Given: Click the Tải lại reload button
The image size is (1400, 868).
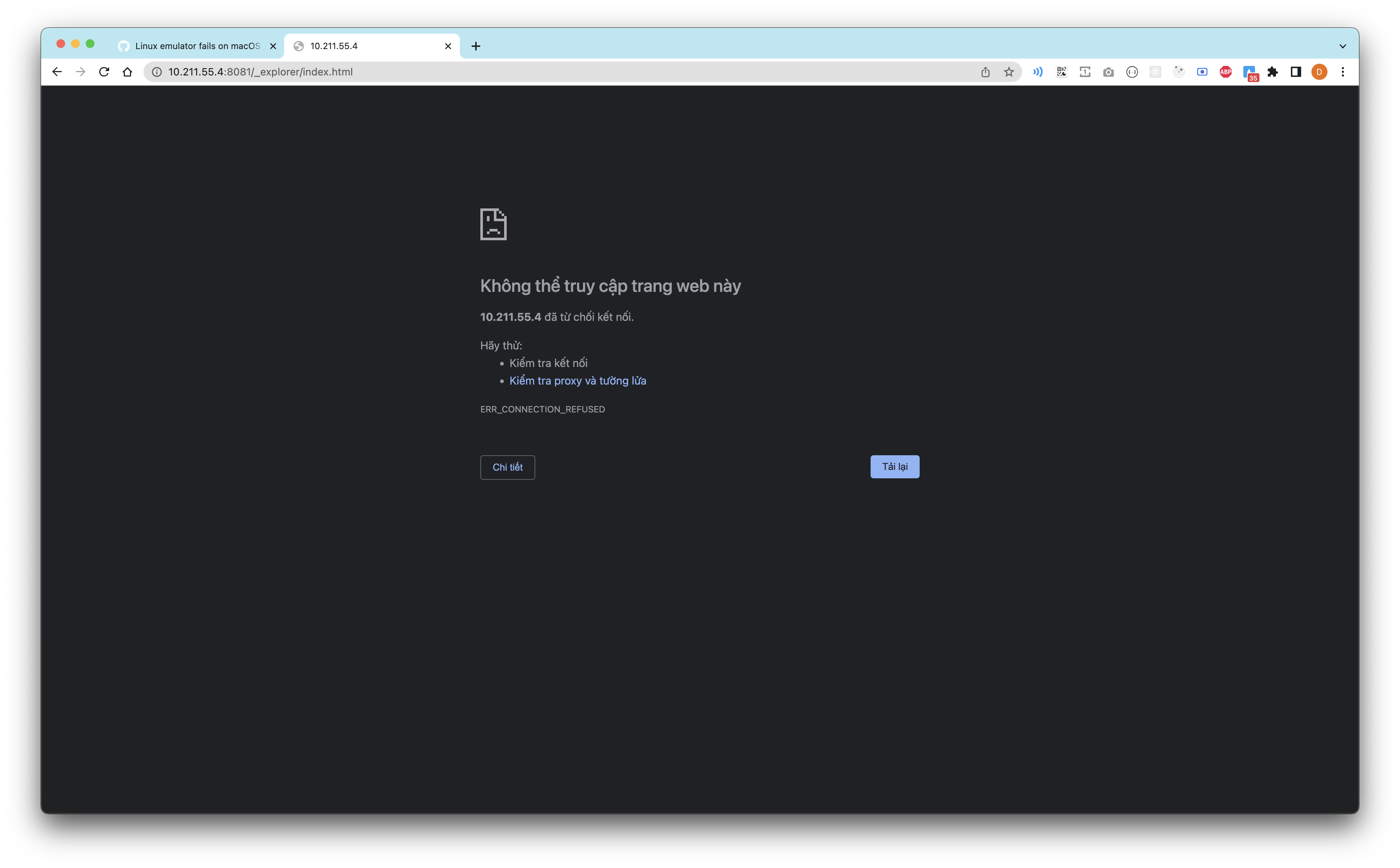Looking at the screenshot, I should pos(894,467).
